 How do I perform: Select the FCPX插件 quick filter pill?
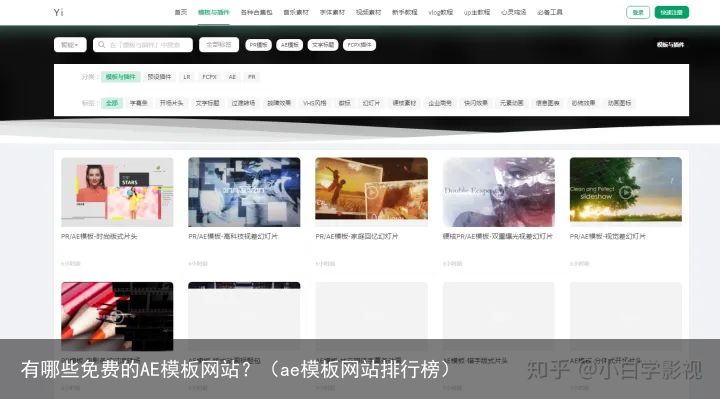click(360, 45)
